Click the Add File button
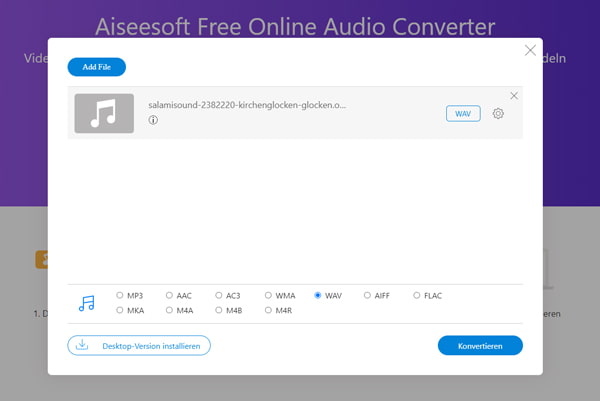Image resolution: width=600 pixels, height=401 pixels. (97, 67)
